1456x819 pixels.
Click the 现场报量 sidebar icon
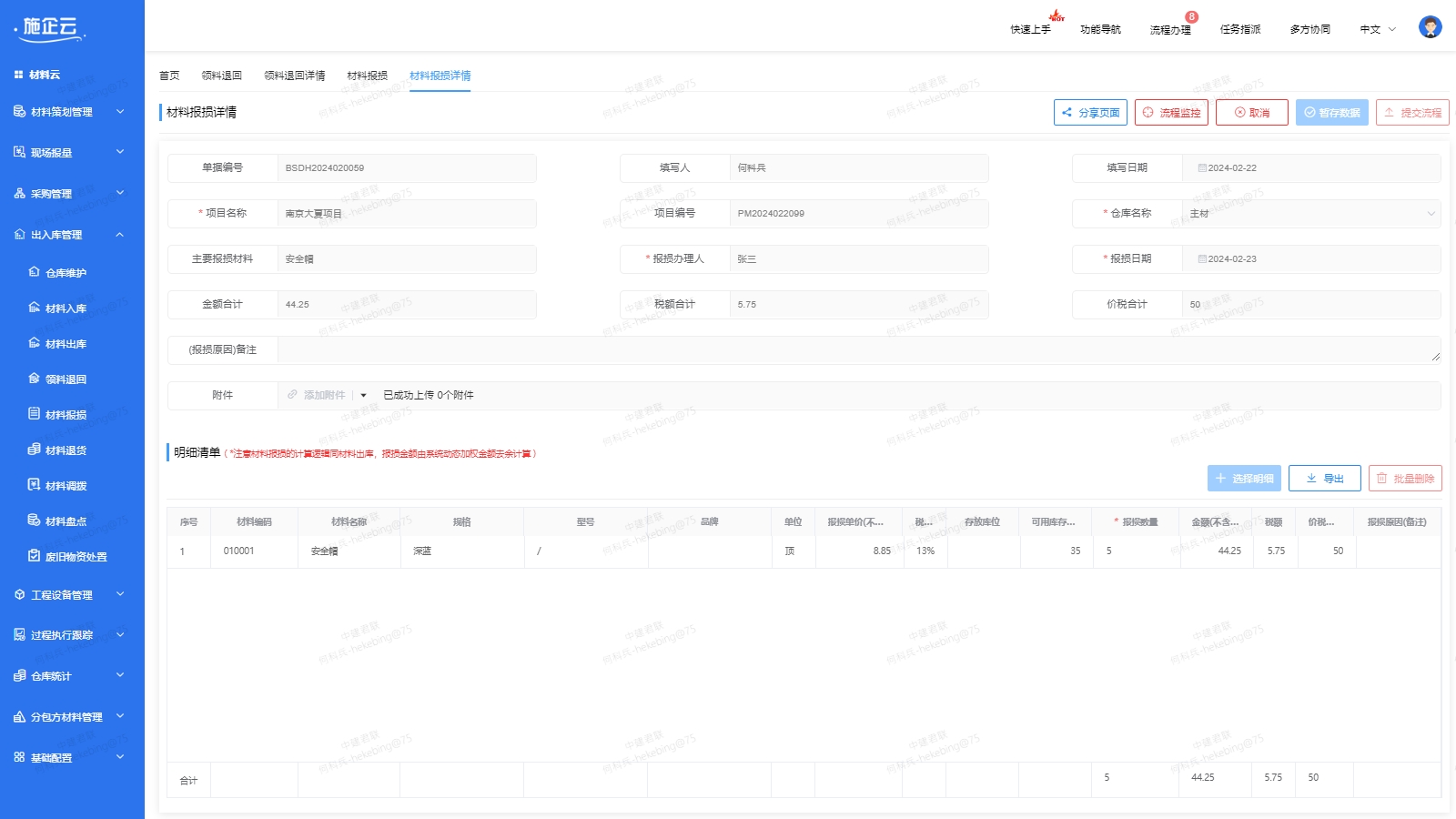[x=19, y=152]
